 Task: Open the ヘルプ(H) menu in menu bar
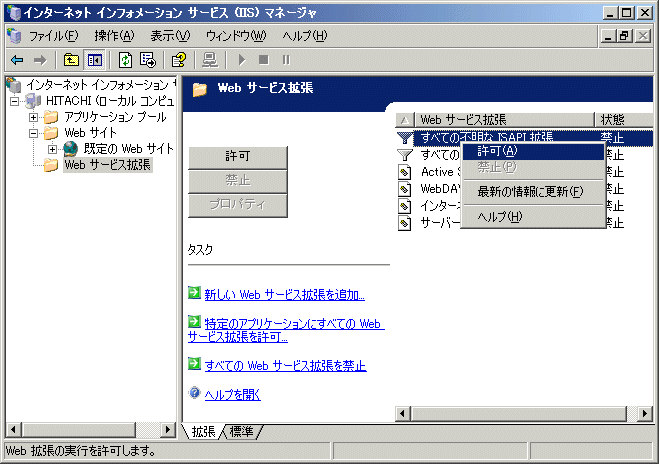305,36
